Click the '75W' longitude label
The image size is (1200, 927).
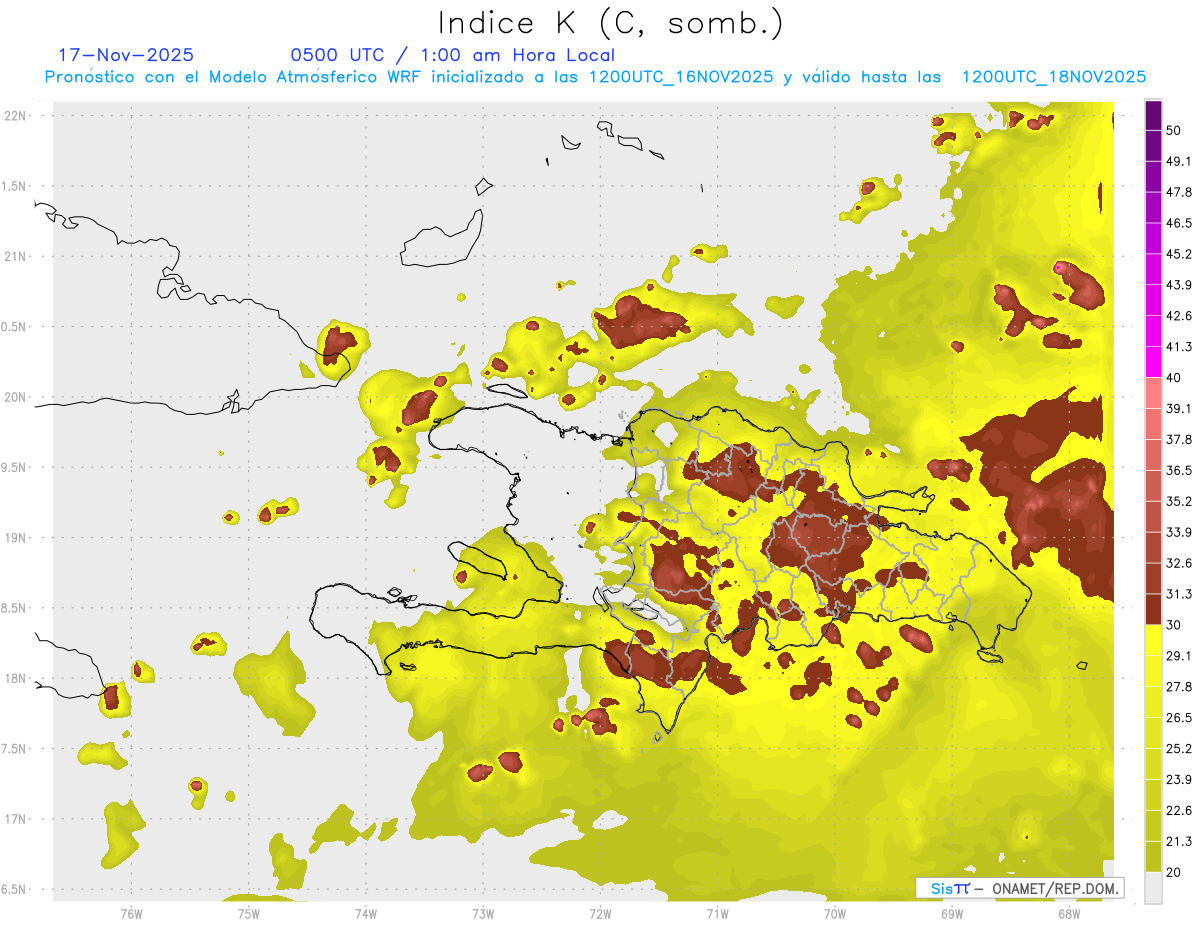tap(249, 914)
